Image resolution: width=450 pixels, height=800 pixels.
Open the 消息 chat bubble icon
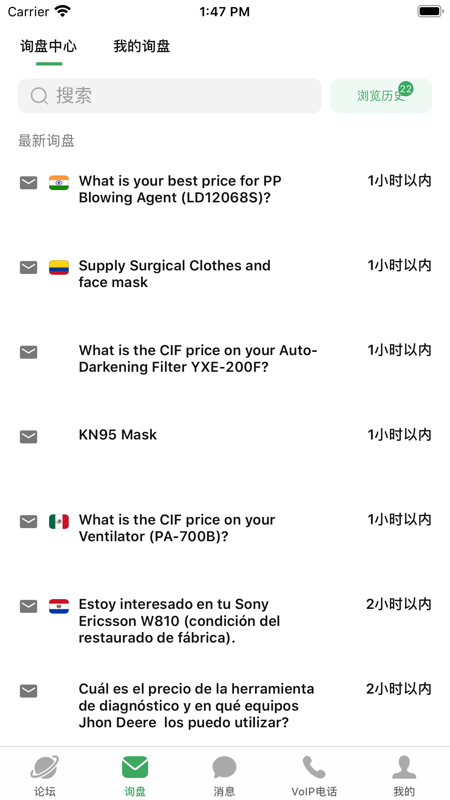(224, 767)
